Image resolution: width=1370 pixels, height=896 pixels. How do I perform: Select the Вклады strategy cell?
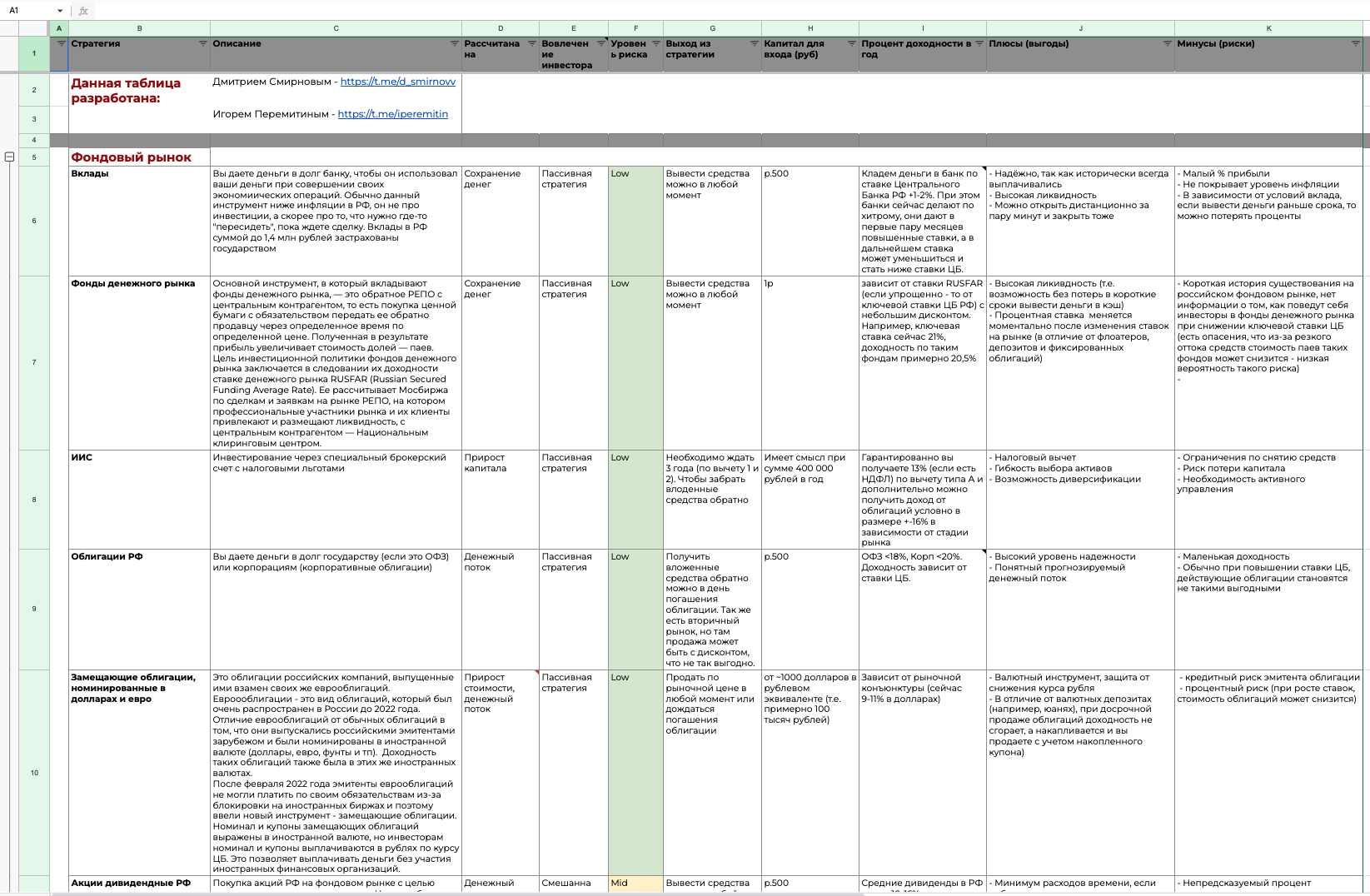pyautogui.click(x=139, y=221)
